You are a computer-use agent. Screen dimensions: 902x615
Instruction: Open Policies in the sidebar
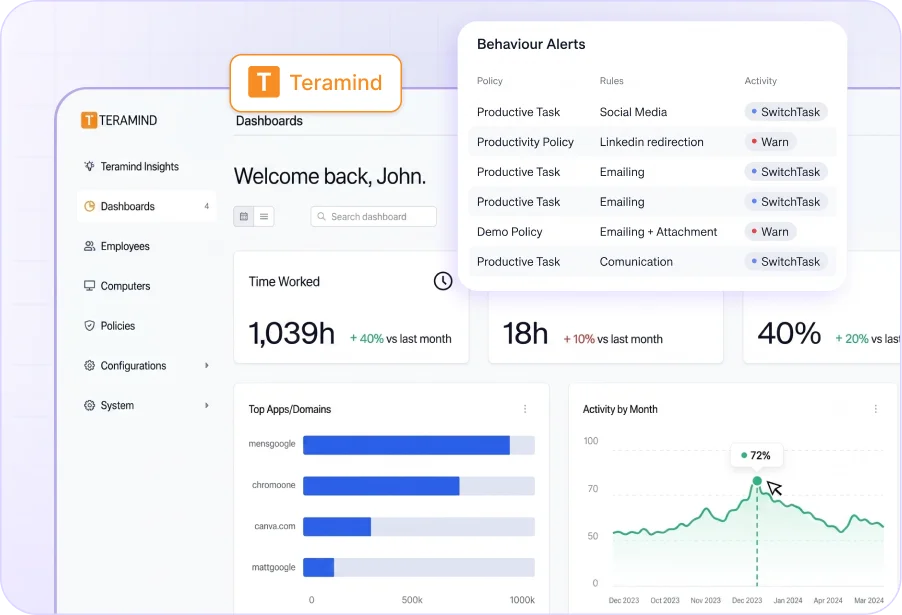(x=147, y=326)
